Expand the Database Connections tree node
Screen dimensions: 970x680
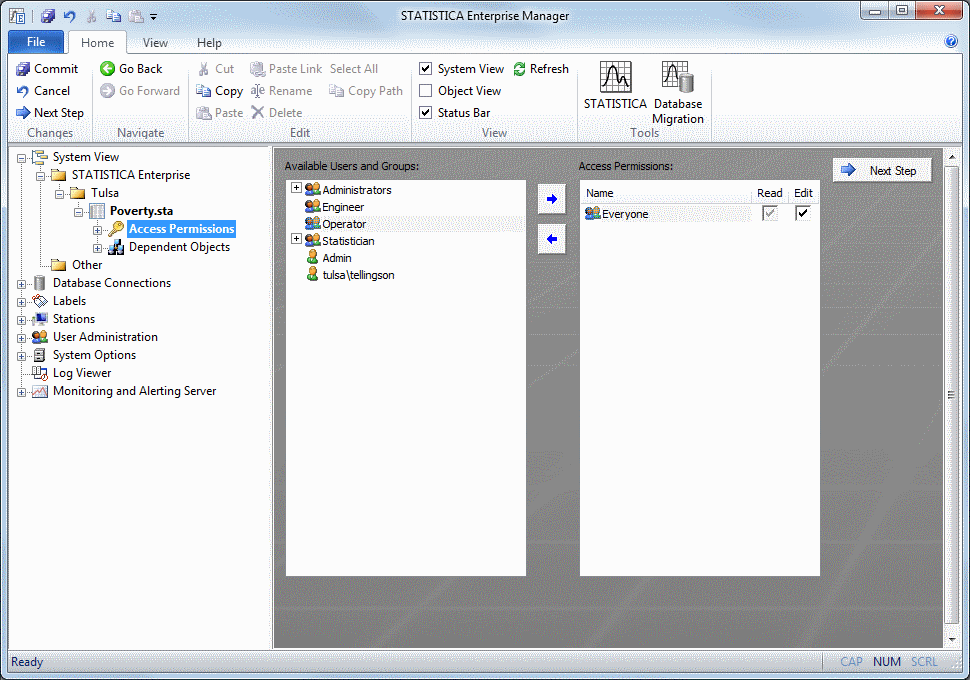click(x=22, y=284)
